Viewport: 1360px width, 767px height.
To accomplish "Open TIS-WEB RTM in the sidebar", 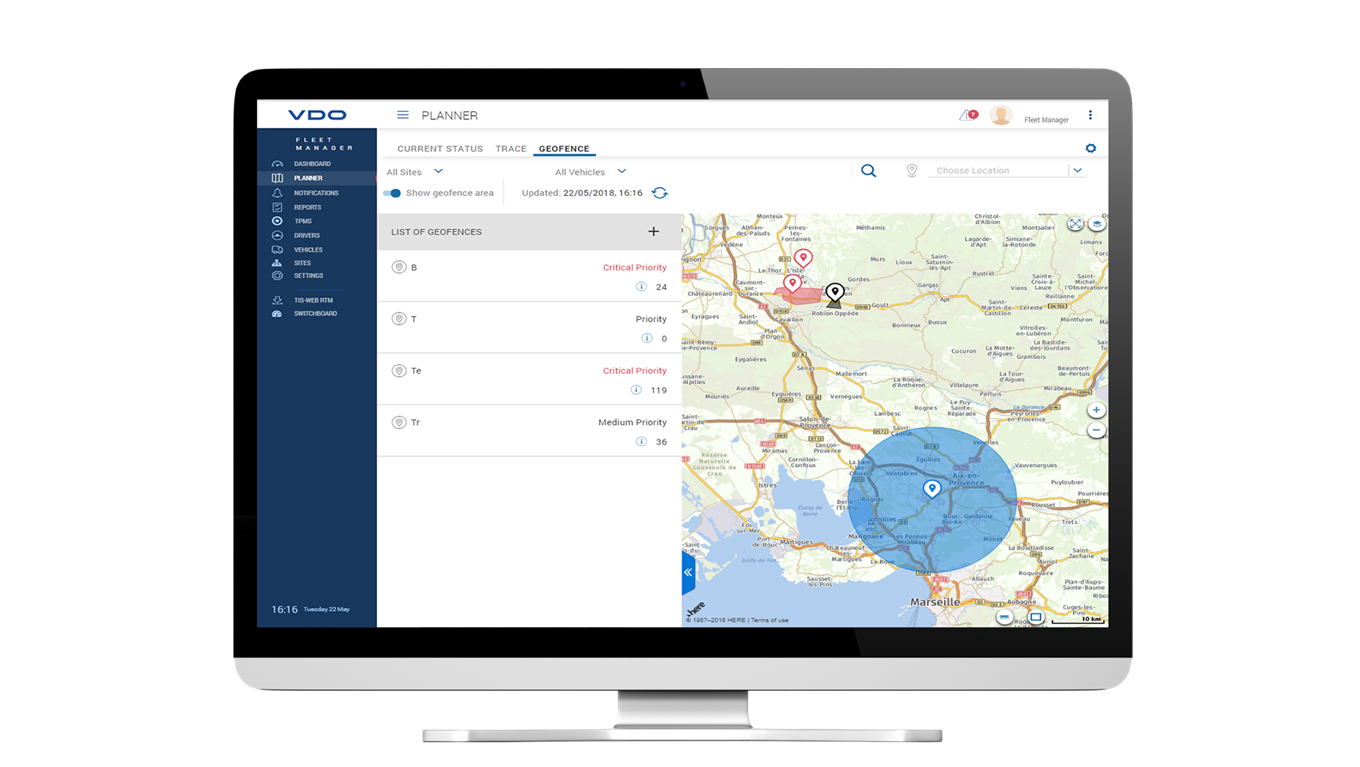I will tap(313, 300).
